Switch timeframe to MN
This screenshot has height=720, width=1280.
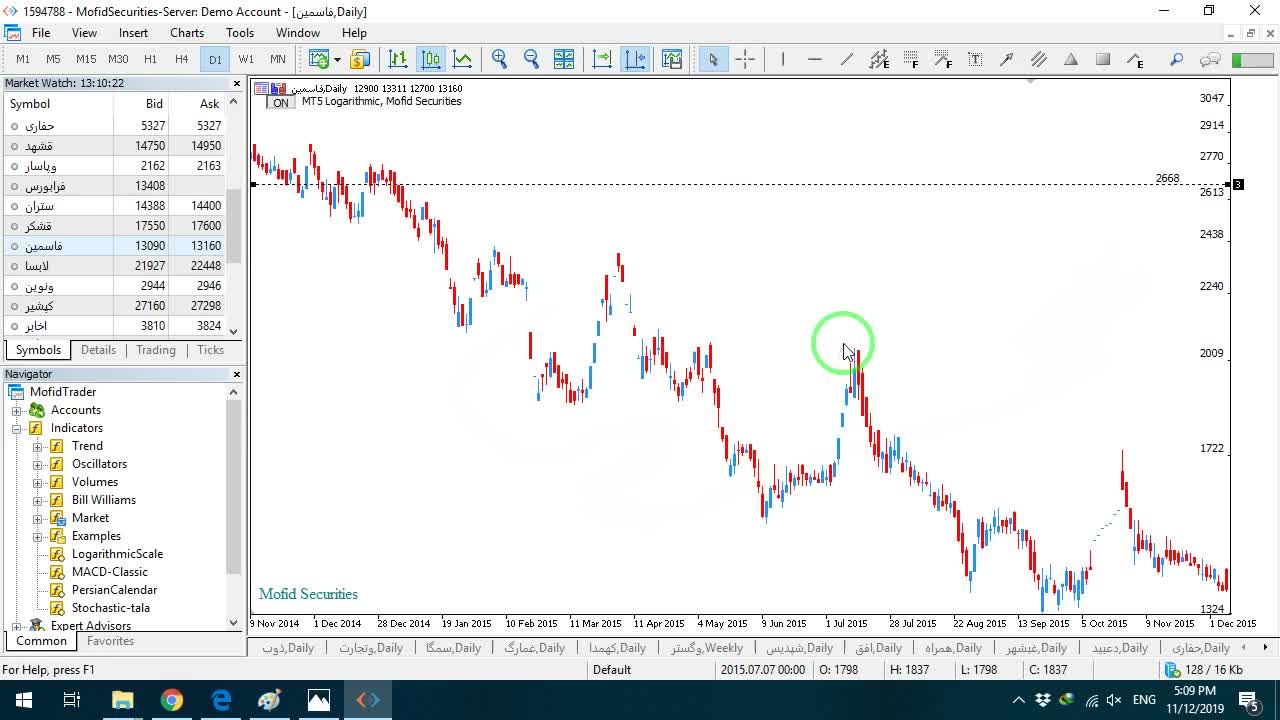pyautogui.click(x=278, y=59)
